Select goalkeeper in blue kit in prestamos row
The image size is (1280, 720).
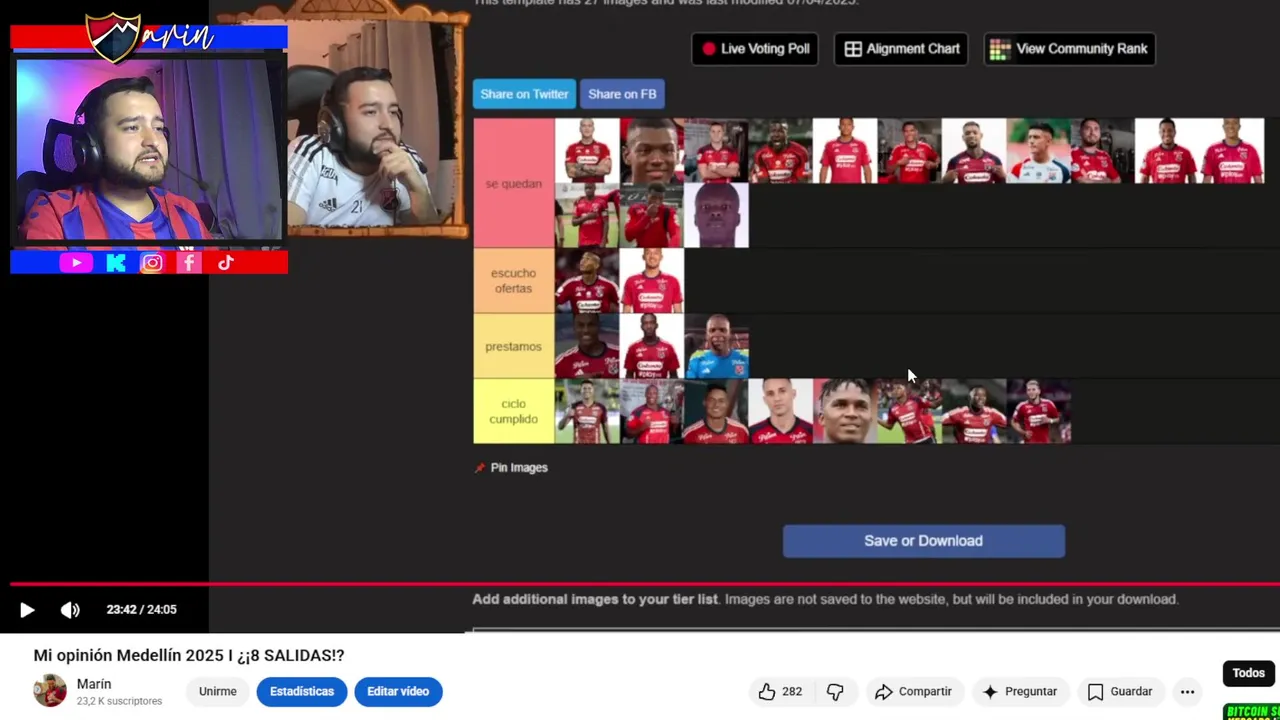[x=716, y=346]
